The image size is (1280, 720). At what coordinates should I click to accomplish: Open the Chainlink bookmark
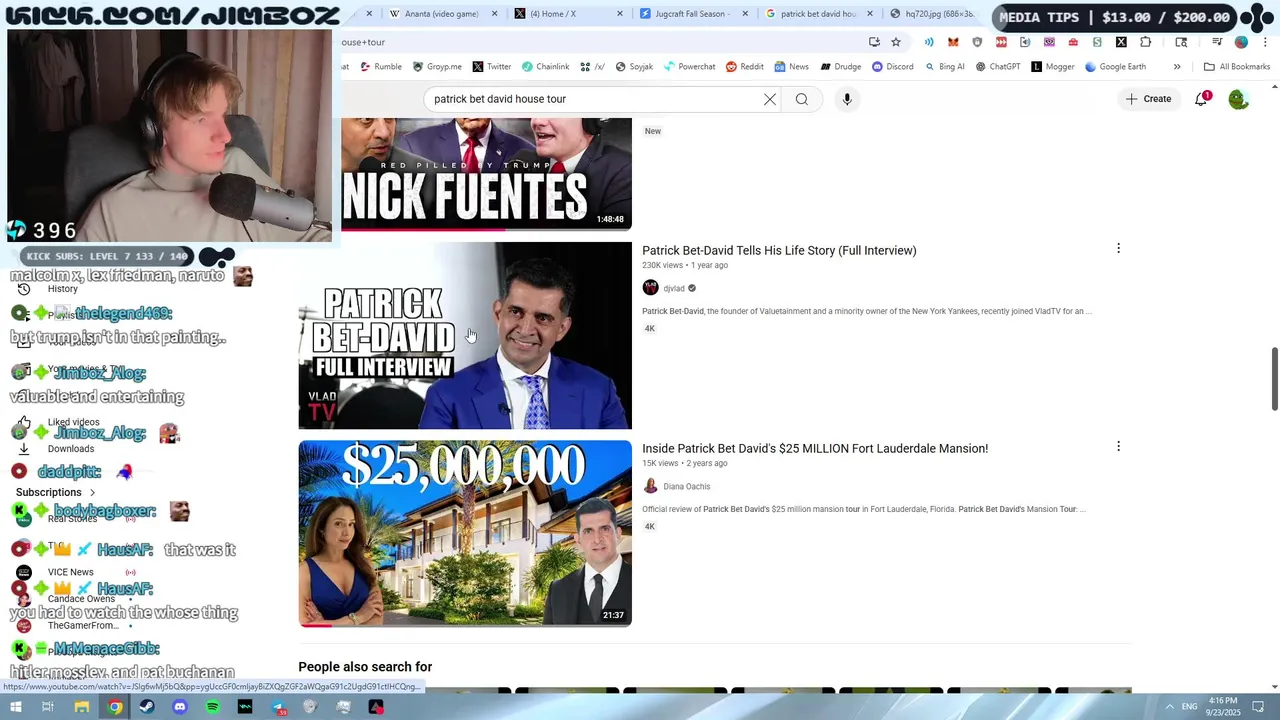coord(545,67)
